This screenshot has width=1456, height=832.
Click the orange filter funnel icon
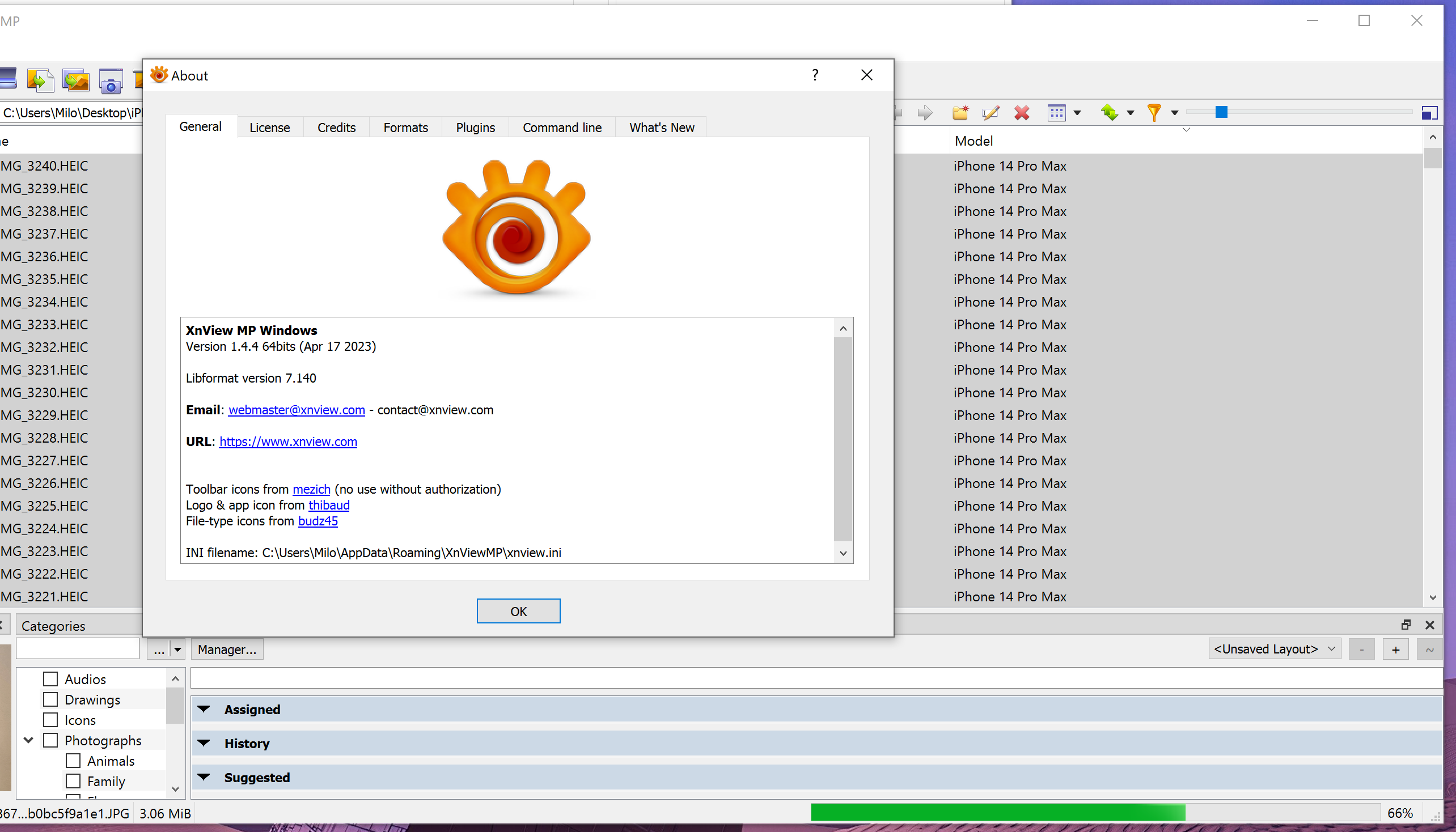[x=1154, y=113]
